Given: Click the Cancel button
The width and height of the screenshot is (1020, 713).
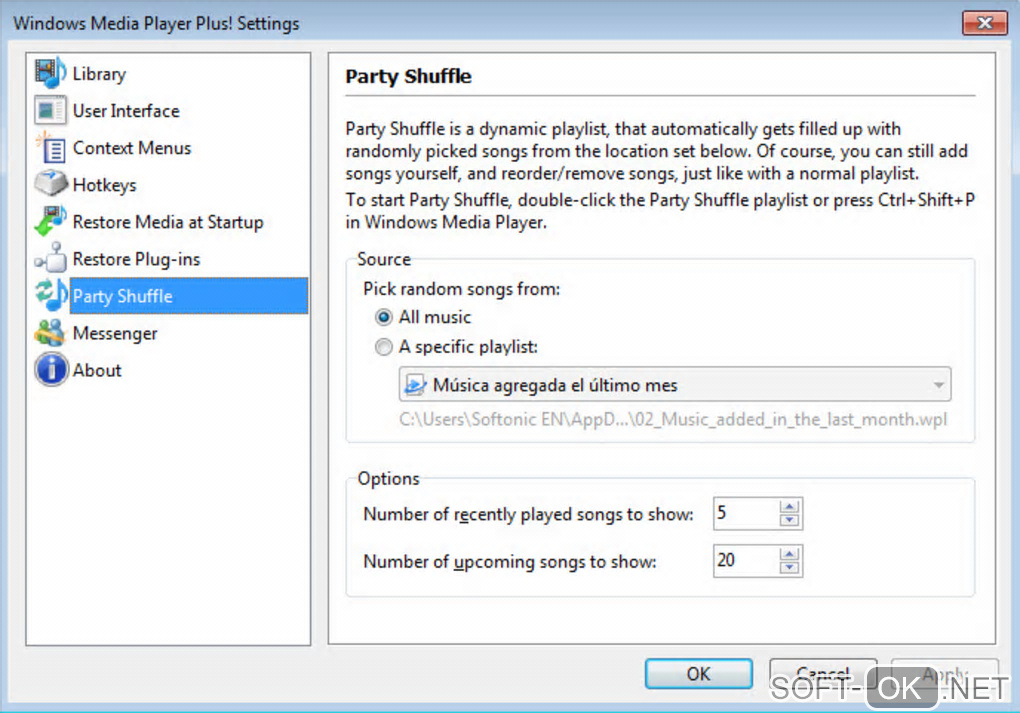Looking at the screenshot, I should click(823, 673).
